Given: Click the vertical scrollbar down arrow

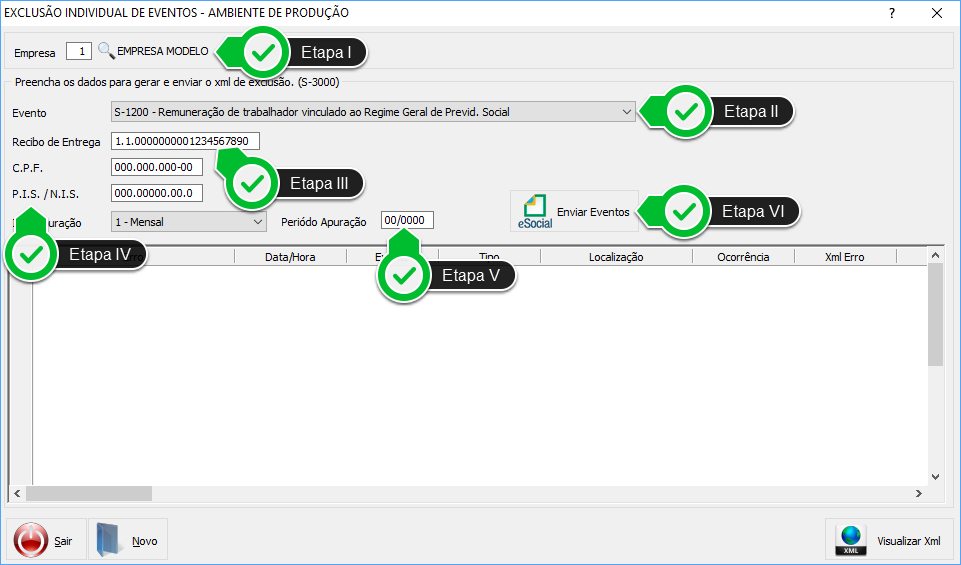Looking at the screenshot, I should (935, 476).
